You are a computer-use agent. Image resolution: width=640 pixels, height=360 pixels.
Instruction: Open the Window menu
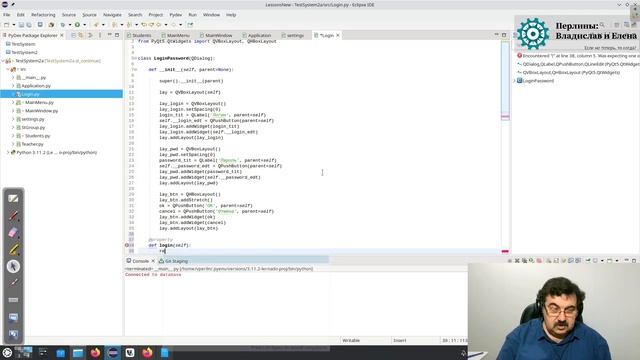211,15
